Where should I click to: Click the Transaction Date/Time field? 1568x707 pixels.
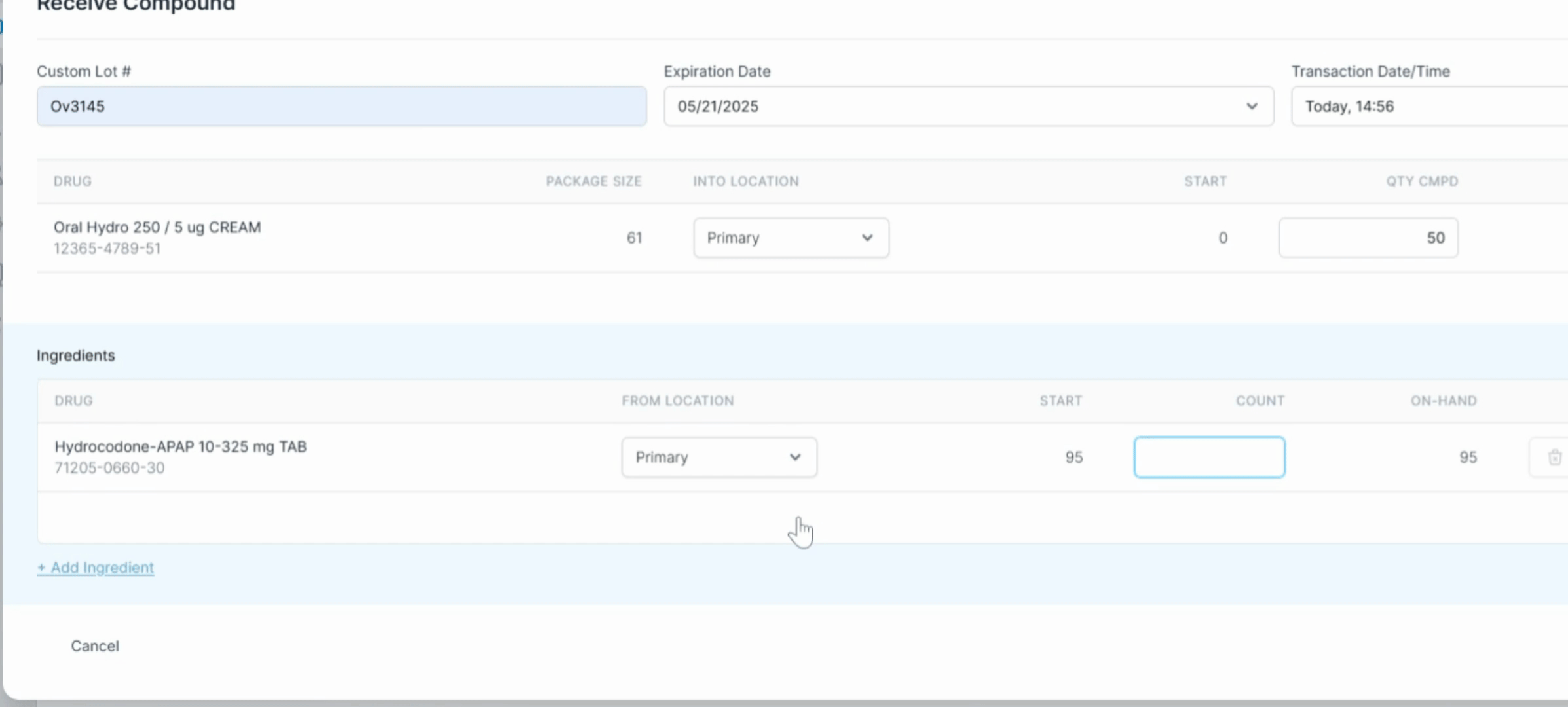pyautogui.click(x=1428, y=106)
